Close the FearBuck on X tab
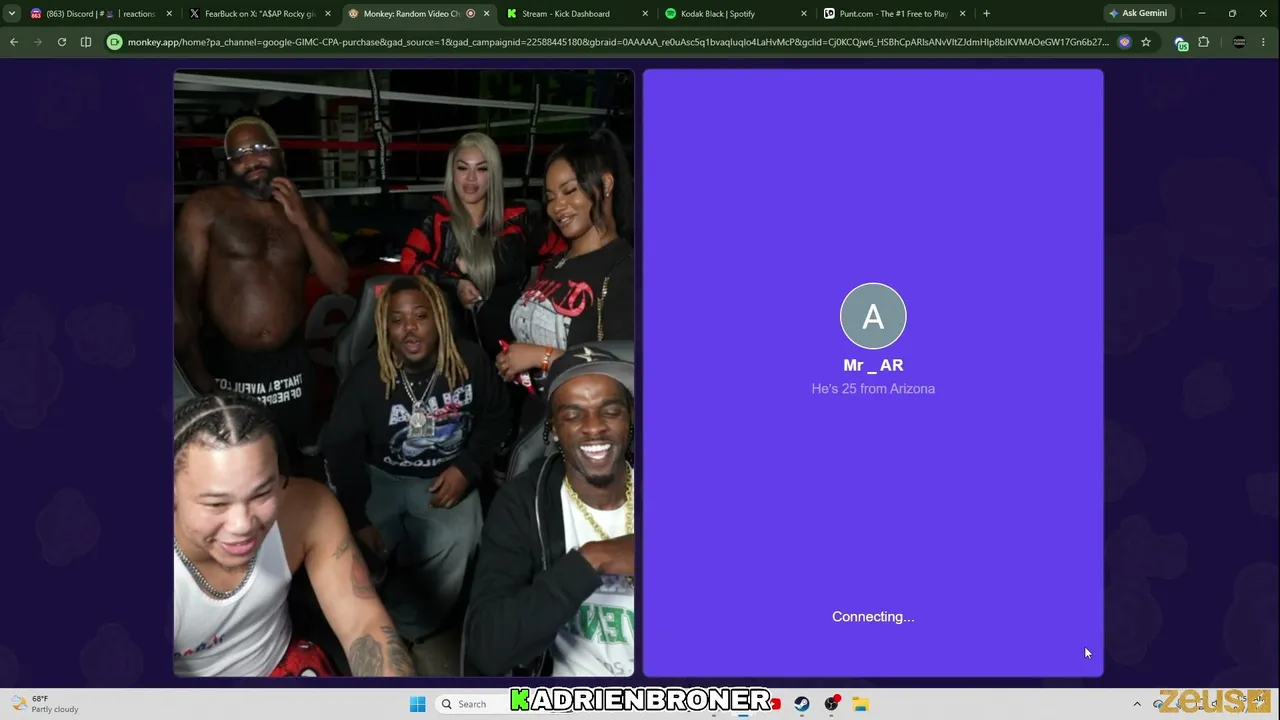This screenshot has width=1280, height=720. pos(327,14)
